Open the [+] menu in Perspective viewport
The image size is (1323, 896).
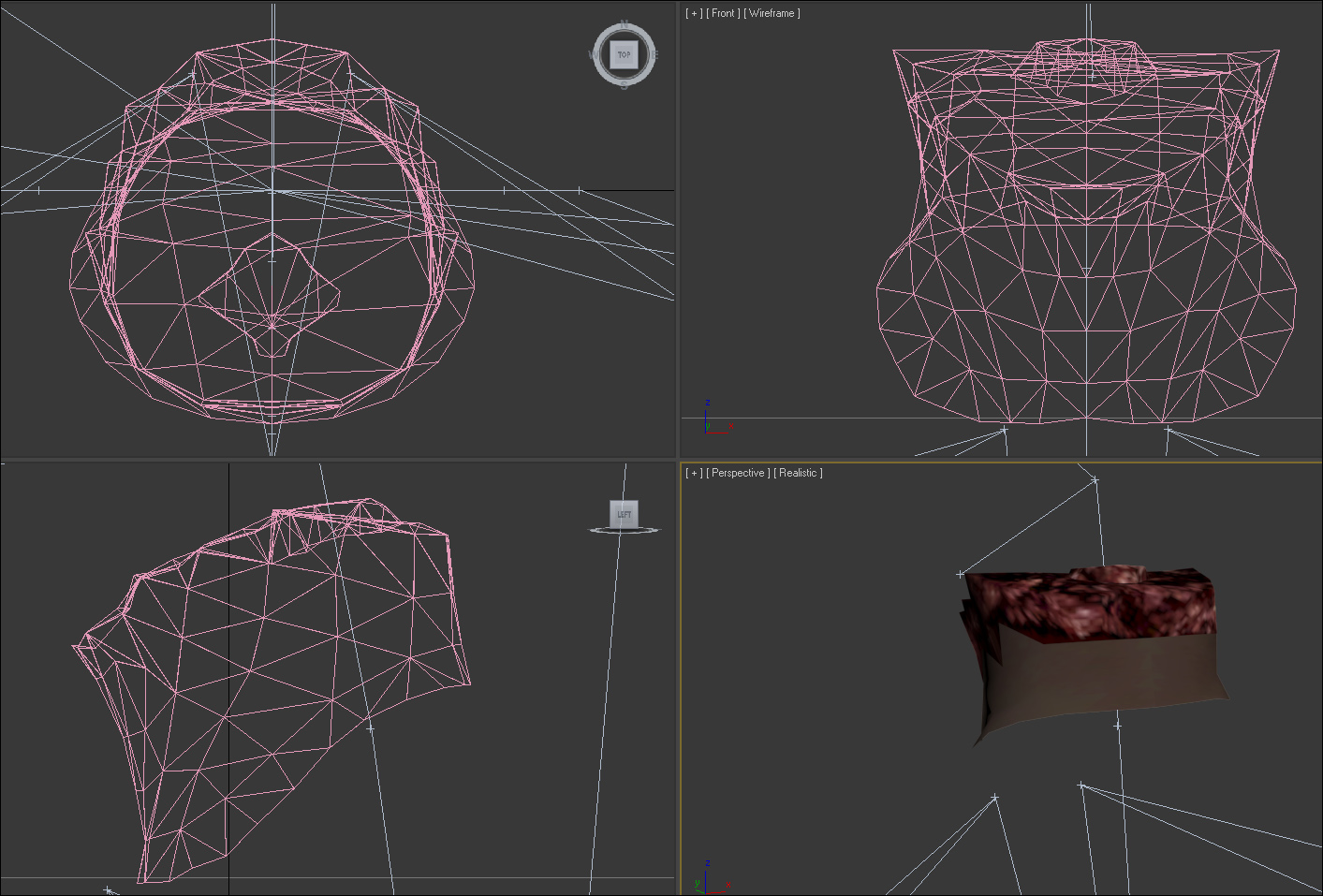pyautogui.click(x=693, y=473)
